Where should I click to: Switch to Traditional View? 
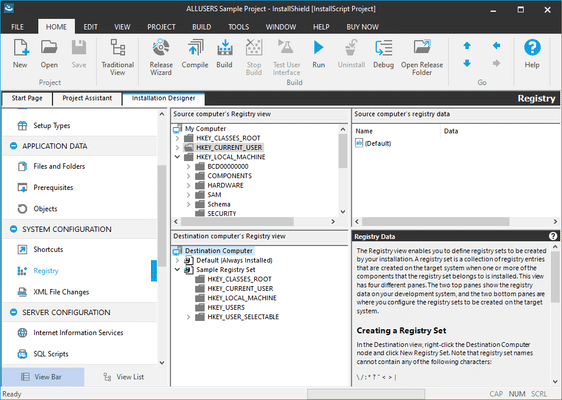pos(118,57)
